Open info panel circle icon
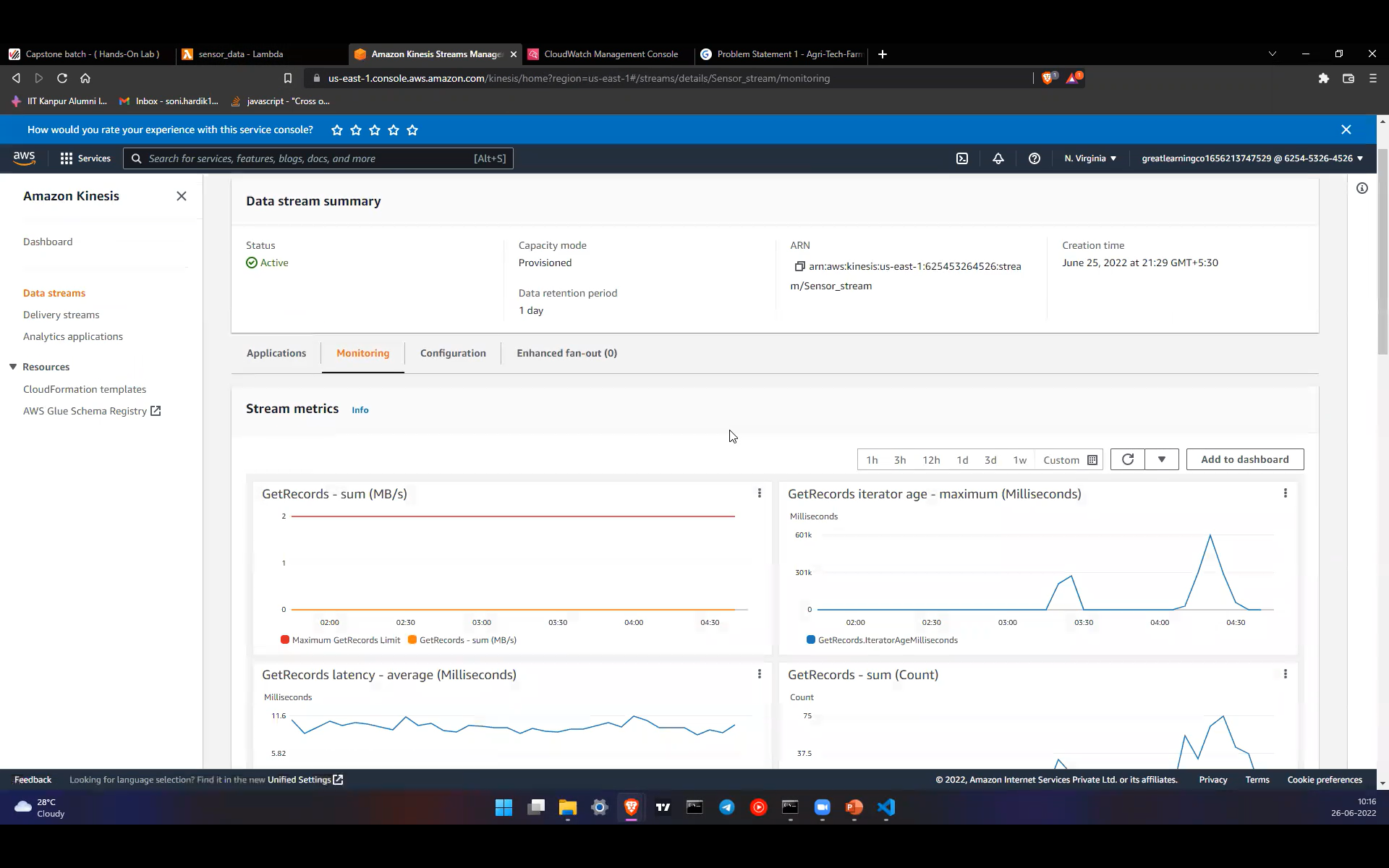The image size is (1389, 868). pos(1362,188)
